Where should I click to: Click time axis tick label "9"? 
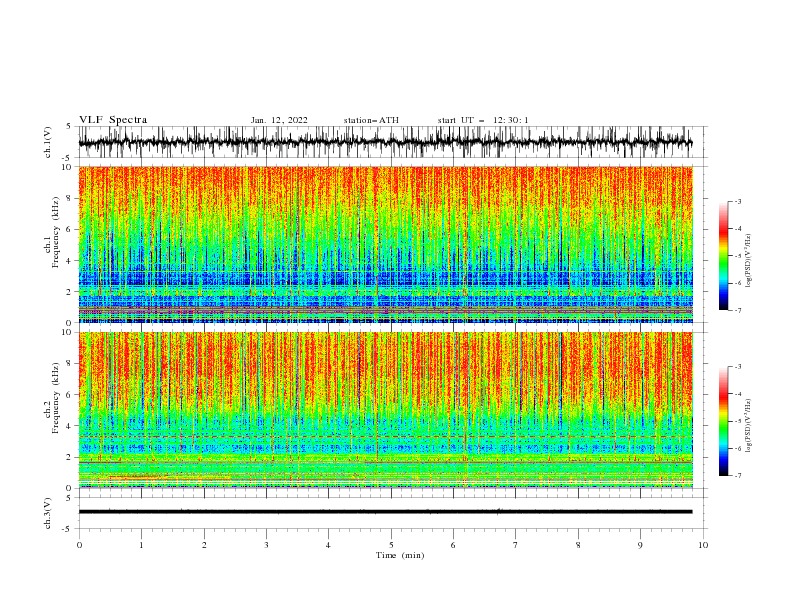coord(640,545)
